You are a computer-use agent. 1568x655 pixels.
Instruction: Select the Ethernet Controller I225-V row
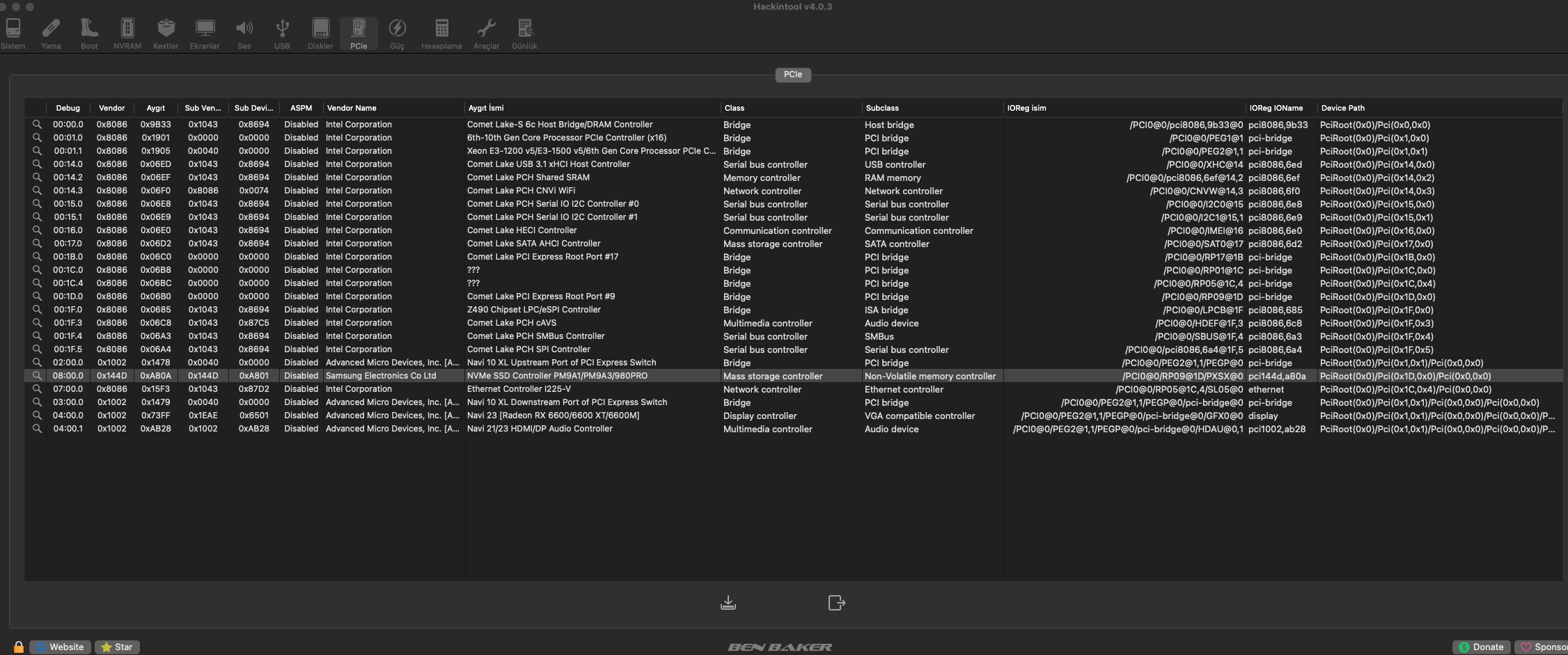pos(519,389)
